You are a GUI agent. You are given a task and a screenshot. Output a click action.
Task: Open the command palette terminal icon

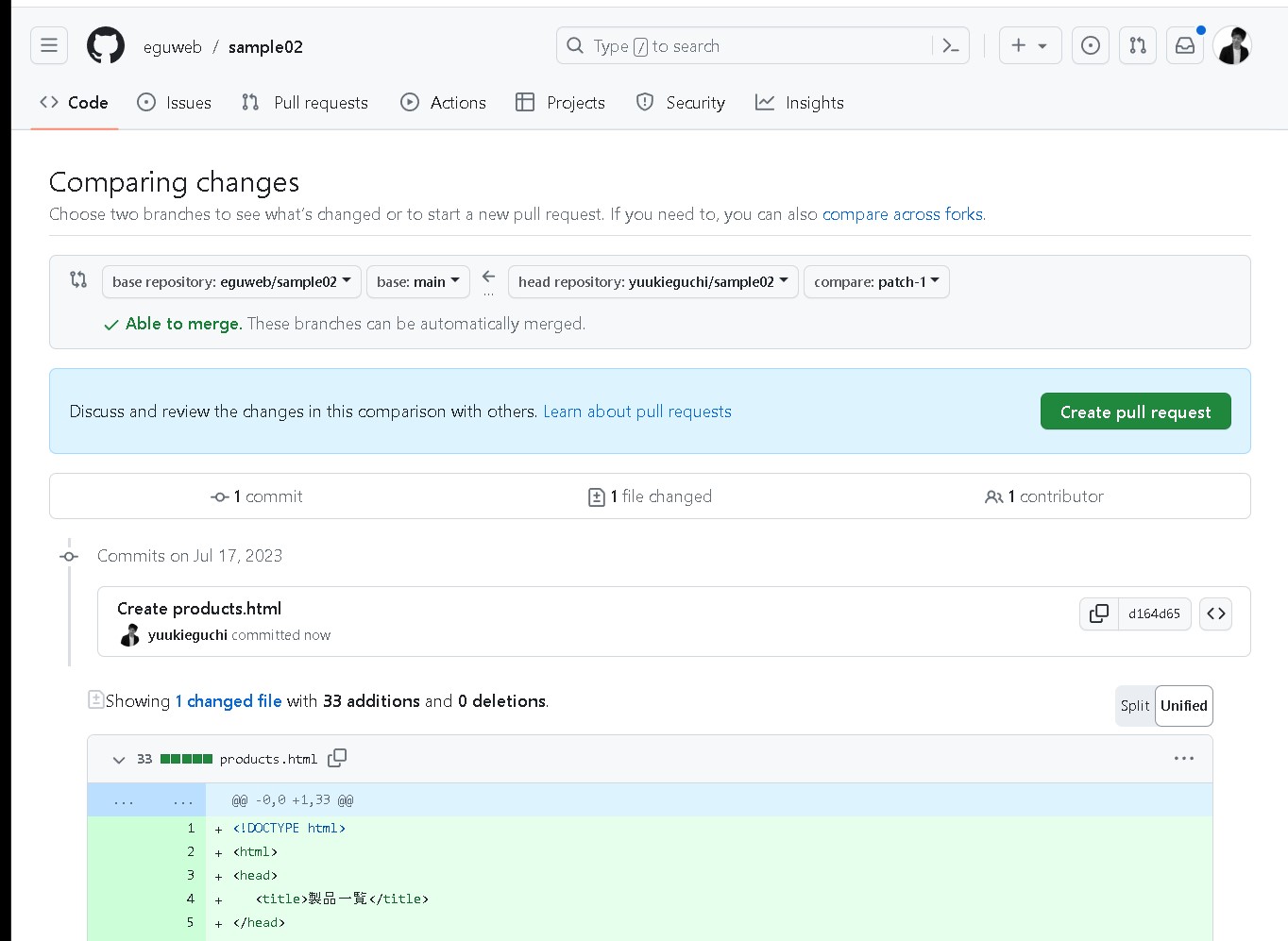950,44
